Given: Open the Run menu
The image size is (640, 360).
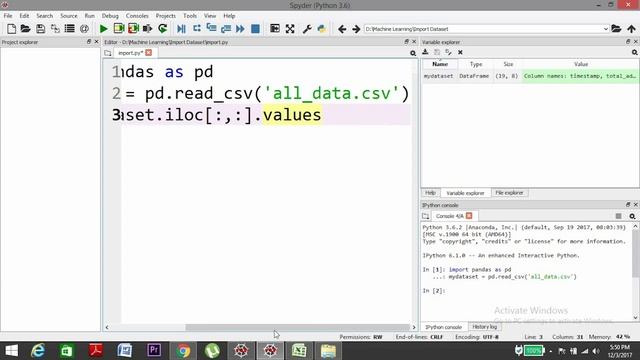Looking at the screenshot, I should click(x=89, y=16).
